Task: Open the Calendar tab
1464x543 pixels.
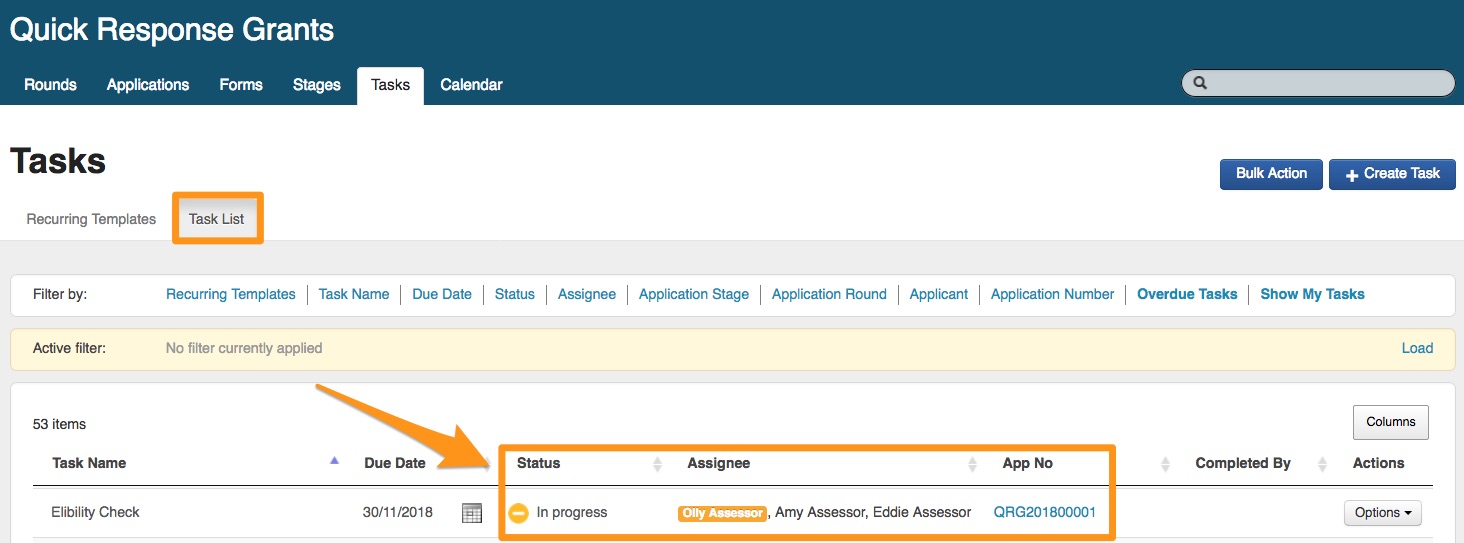Action: [x=471, y=85]
